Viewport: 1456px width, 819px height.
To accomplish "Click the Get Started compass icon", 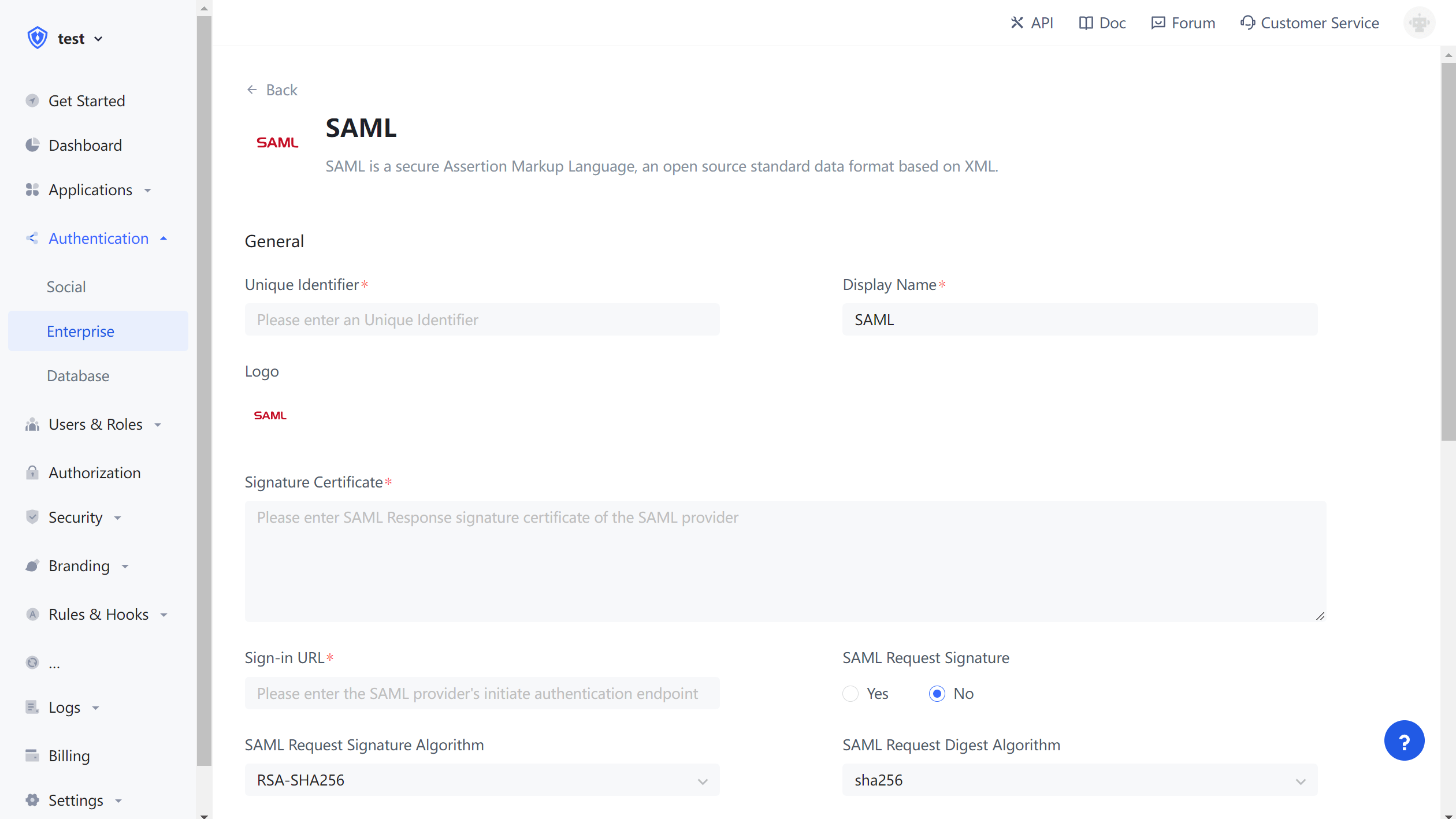I will [32, 100].
